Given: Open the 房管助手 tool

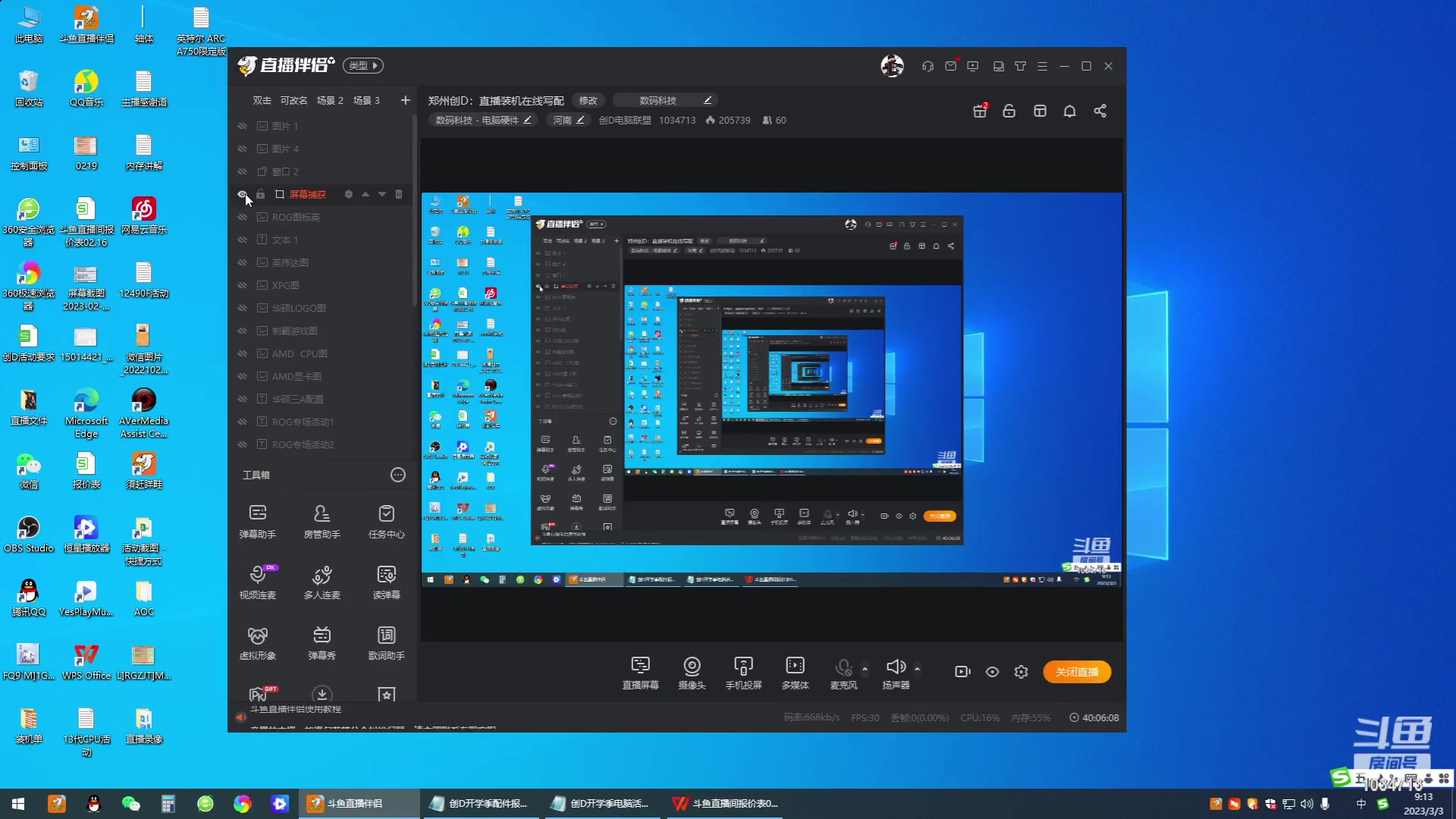Looking at the screenshot, I should 322,522.
